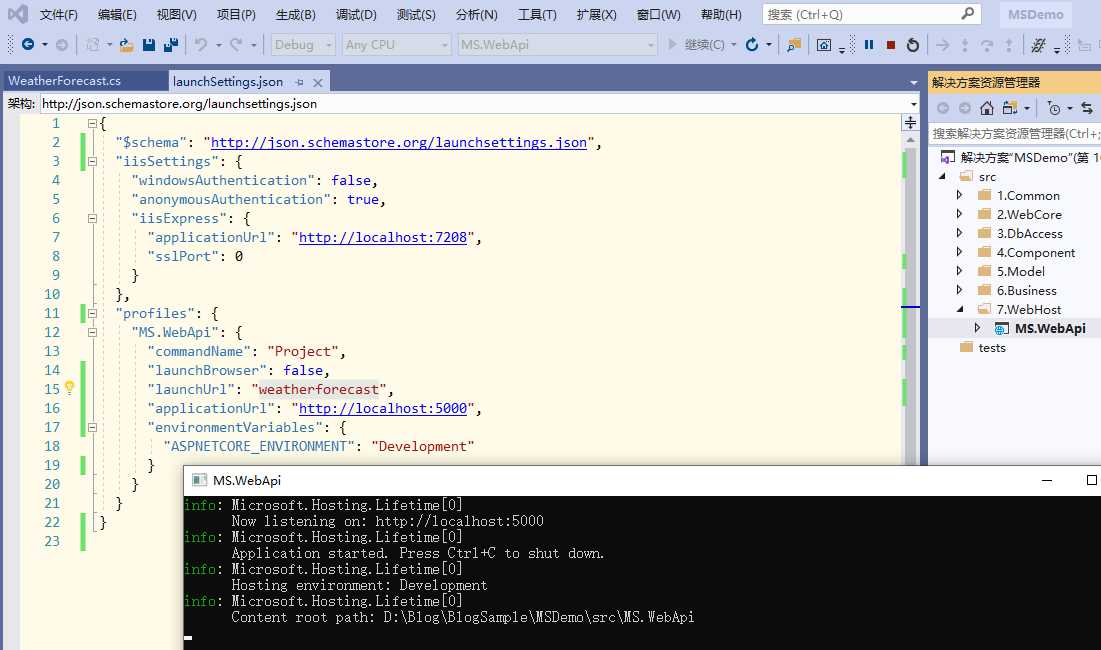Click the Save All icon
This screenshot has width=1101, height=650.
[171, 45]
